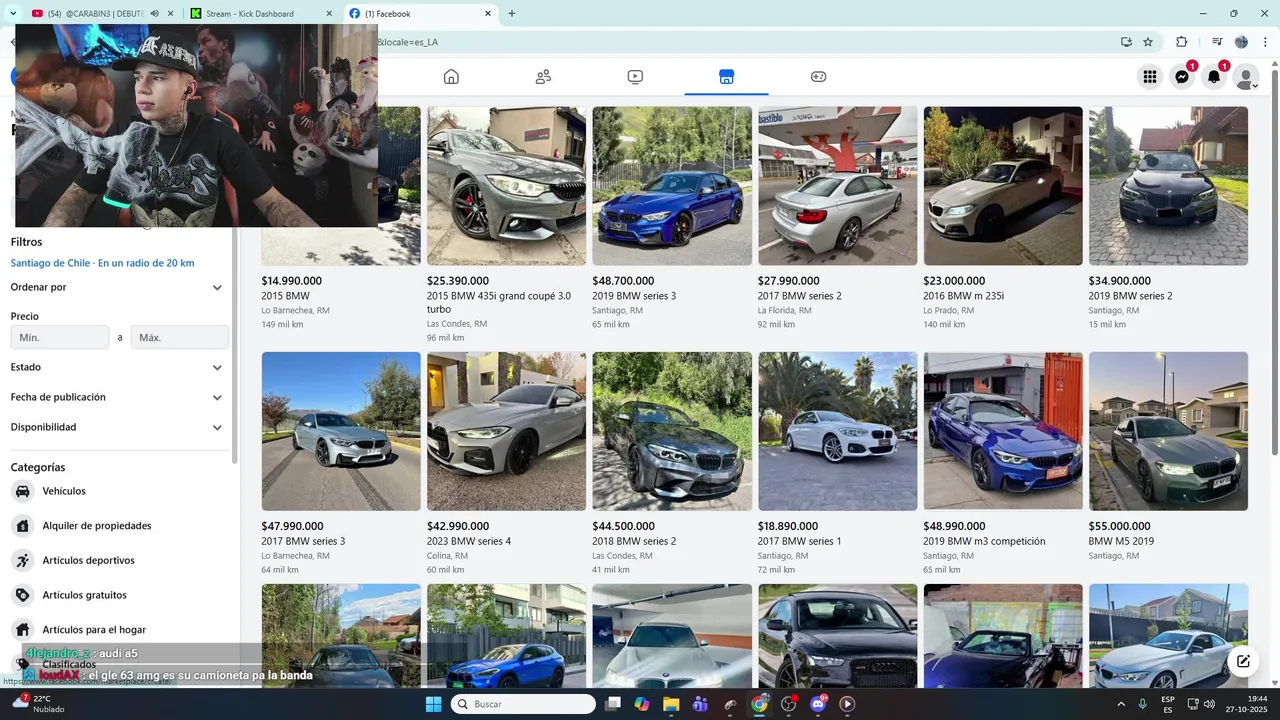The image size is (1280, 720).
Task: Open the Facebook menu grid icon
Action: pos(1150,77)
